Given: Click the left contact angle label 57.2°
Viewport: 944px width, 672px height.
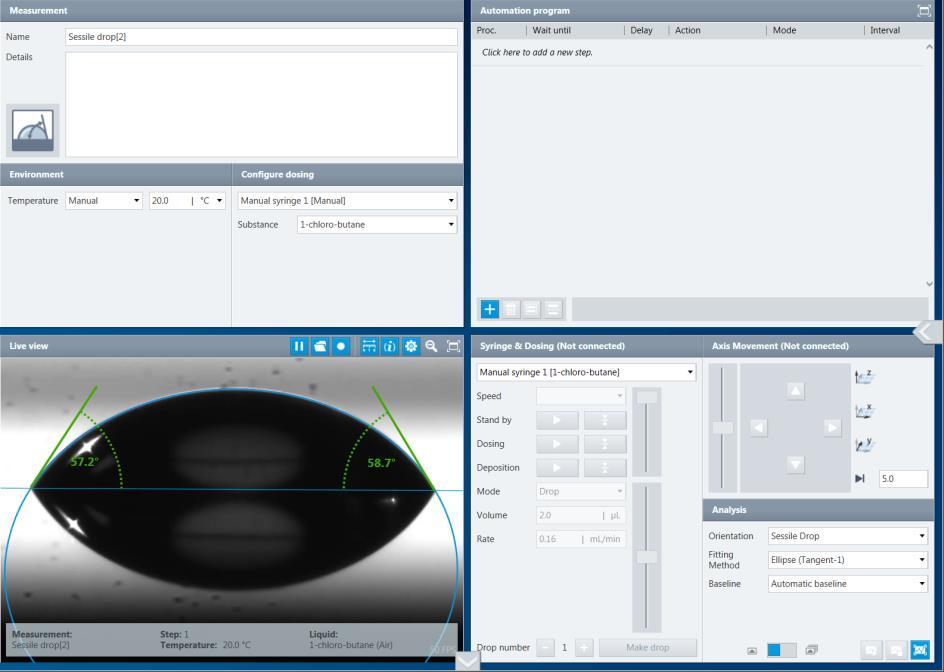Looking at the screenshot, I should tap(84, 462).
